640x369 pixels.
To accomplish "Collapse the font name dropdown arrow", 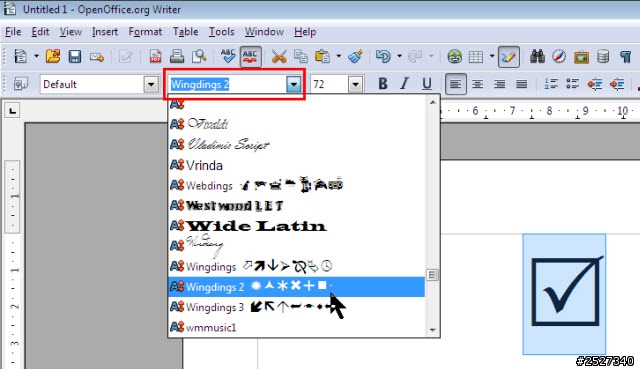I will coord(293,84).
